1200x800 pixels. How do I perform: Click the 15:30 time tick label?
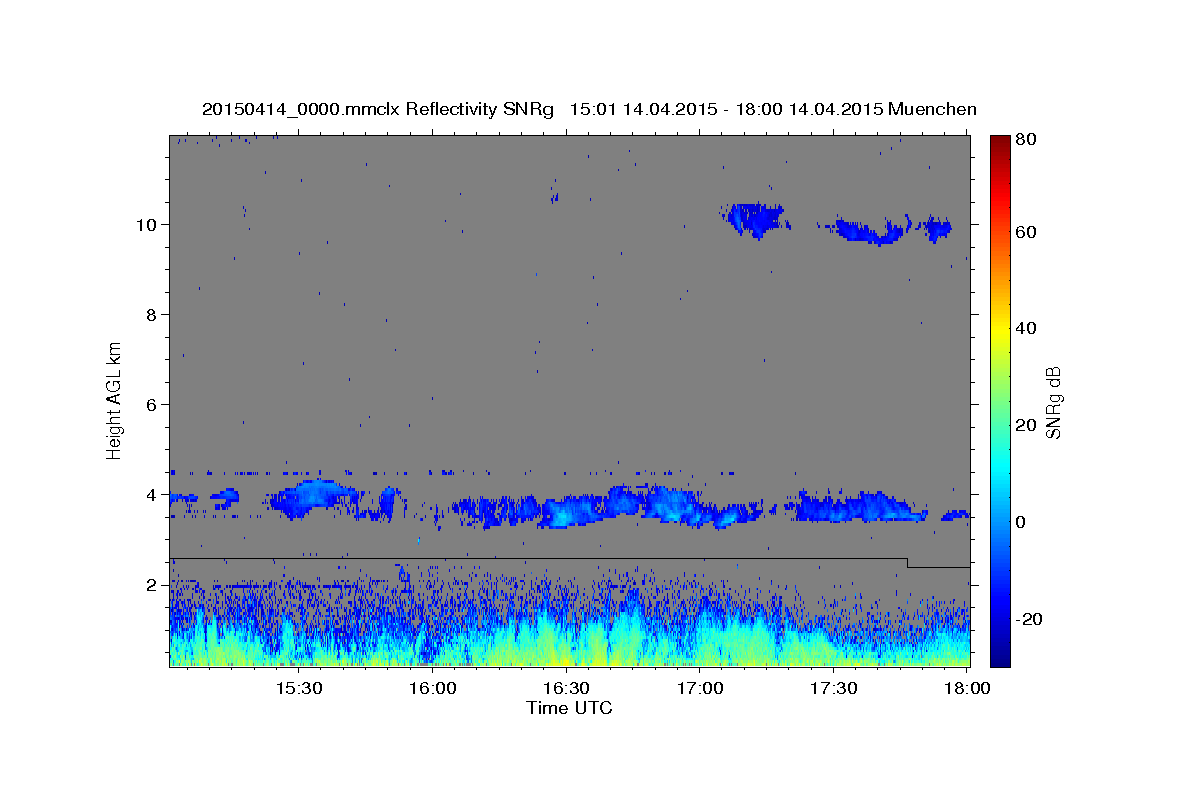pos(297,688)
